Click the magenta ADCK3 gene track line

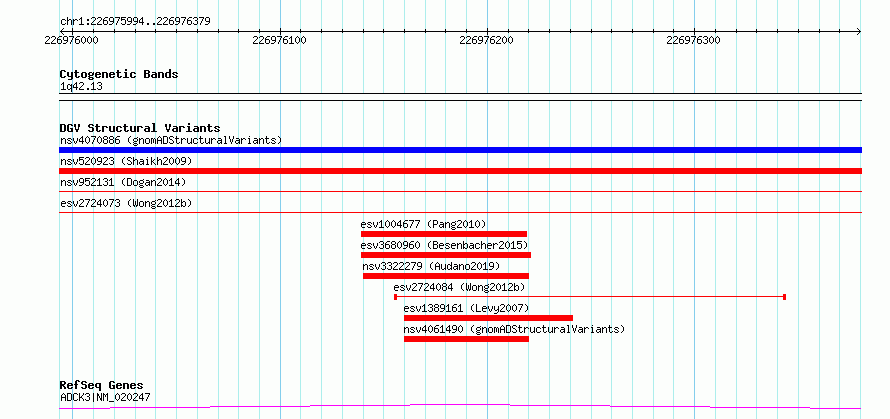coord(460,407)
